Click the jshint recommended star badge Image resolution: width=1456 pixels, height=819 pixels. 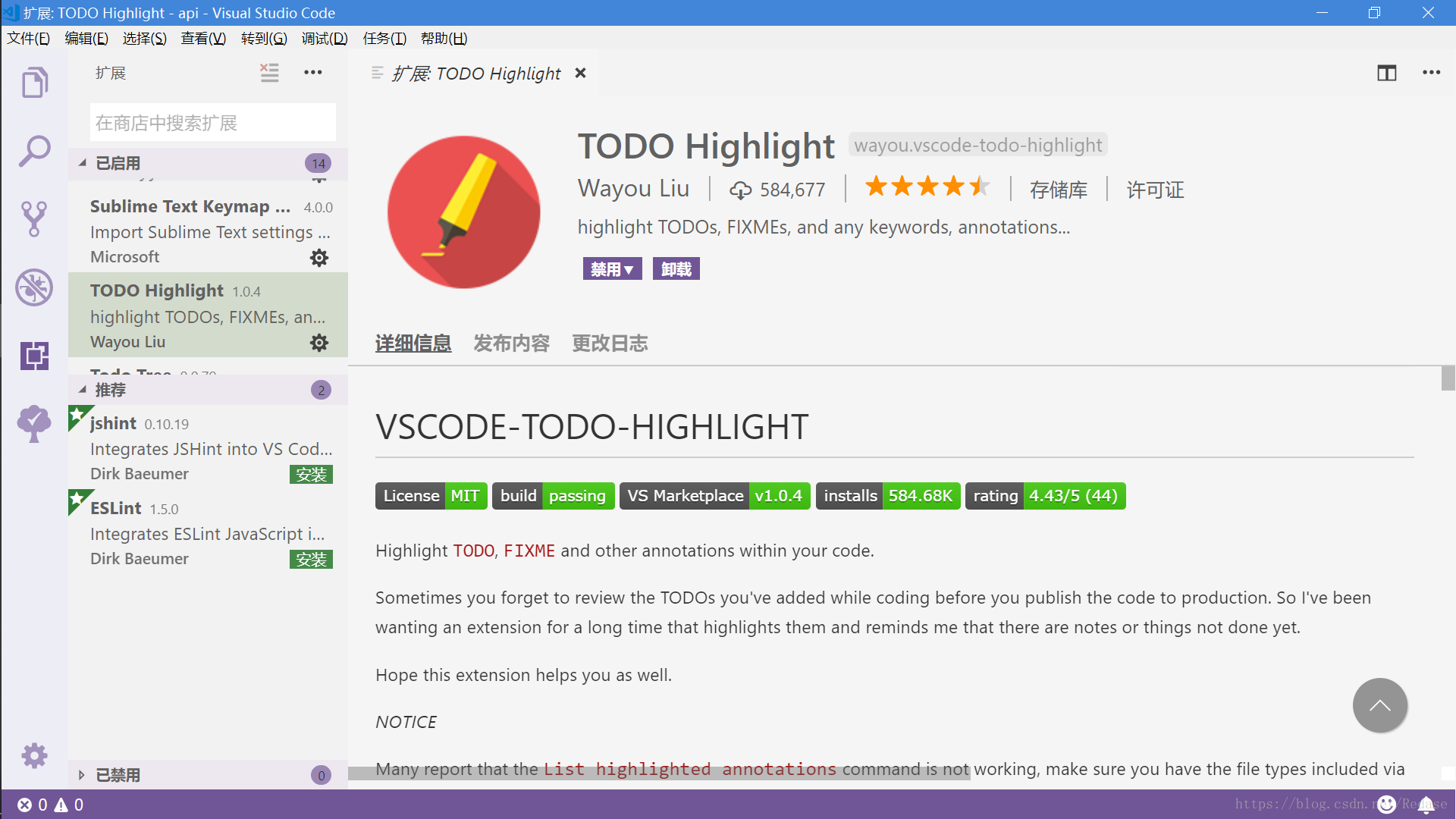[x=77, y=415]
